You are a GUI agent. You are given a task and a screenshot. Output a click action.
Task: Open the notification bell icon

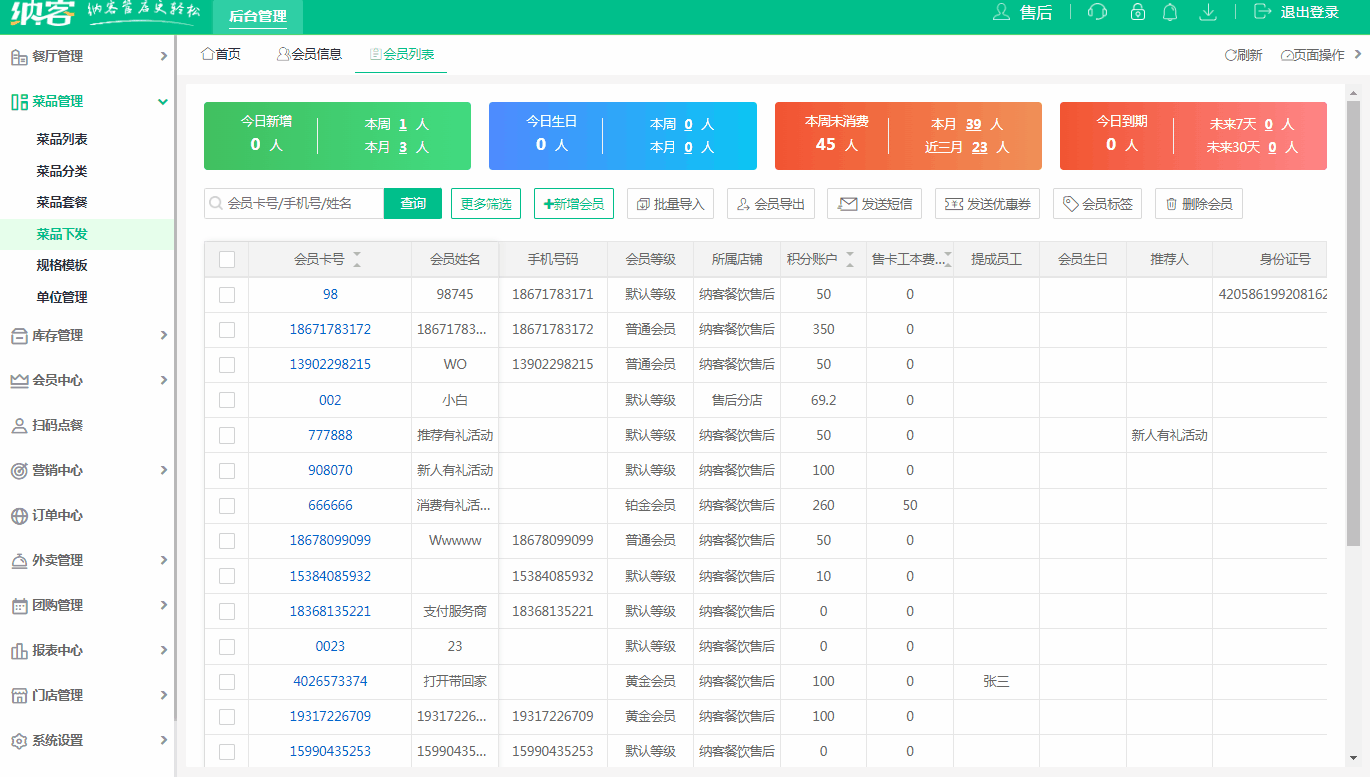(x=1171, y=14)
